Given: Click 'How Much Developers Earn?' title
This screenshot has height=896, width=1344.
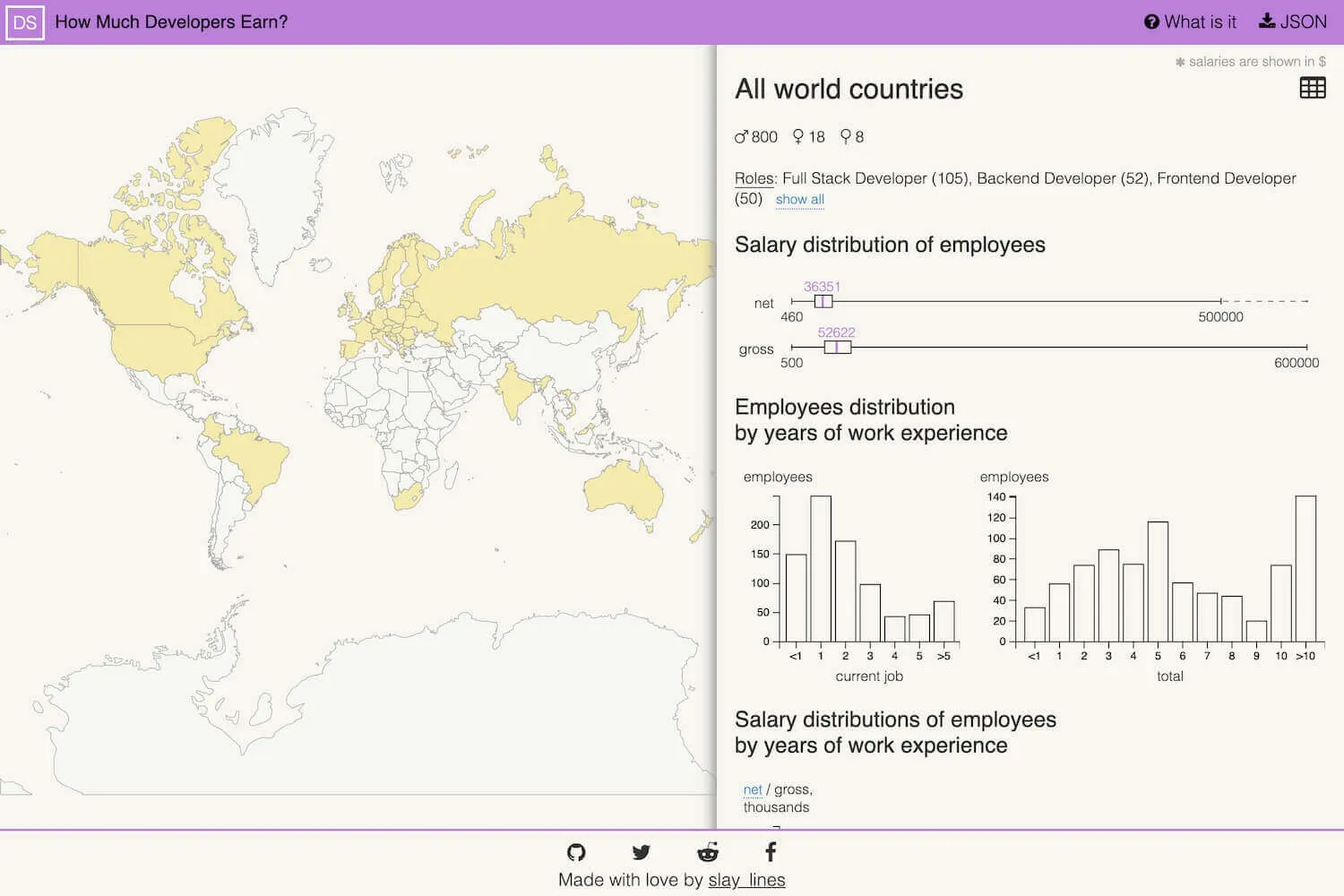Looking at the screenshot, I should click(171, 22).
